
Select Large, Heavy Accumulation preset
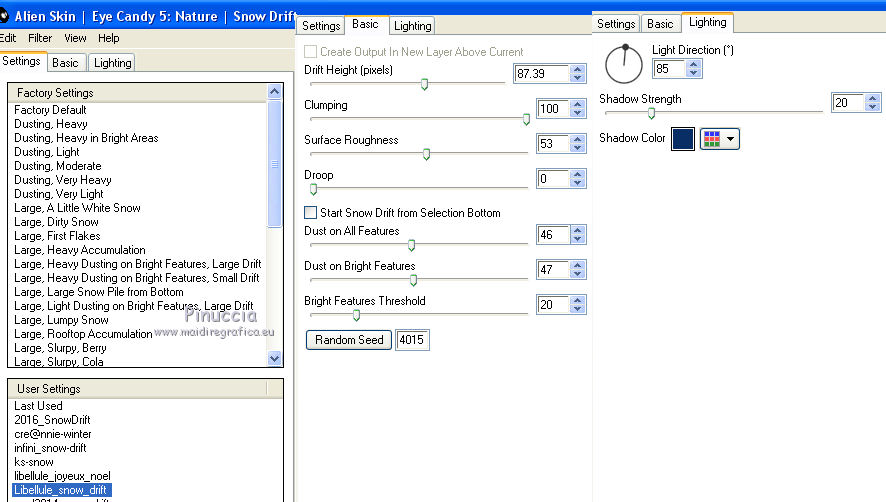[x=80, y=250]
